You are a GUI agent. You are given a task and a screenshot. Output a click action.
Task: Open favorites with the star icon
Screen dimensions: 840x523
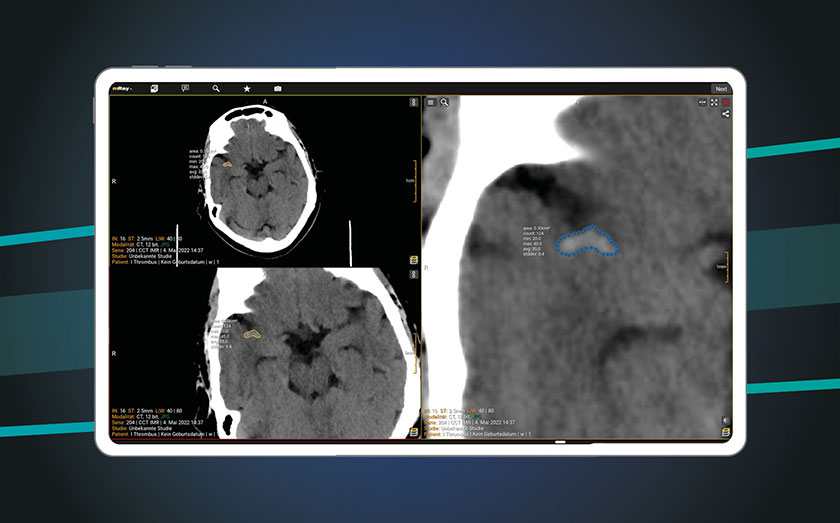[247, 89]
